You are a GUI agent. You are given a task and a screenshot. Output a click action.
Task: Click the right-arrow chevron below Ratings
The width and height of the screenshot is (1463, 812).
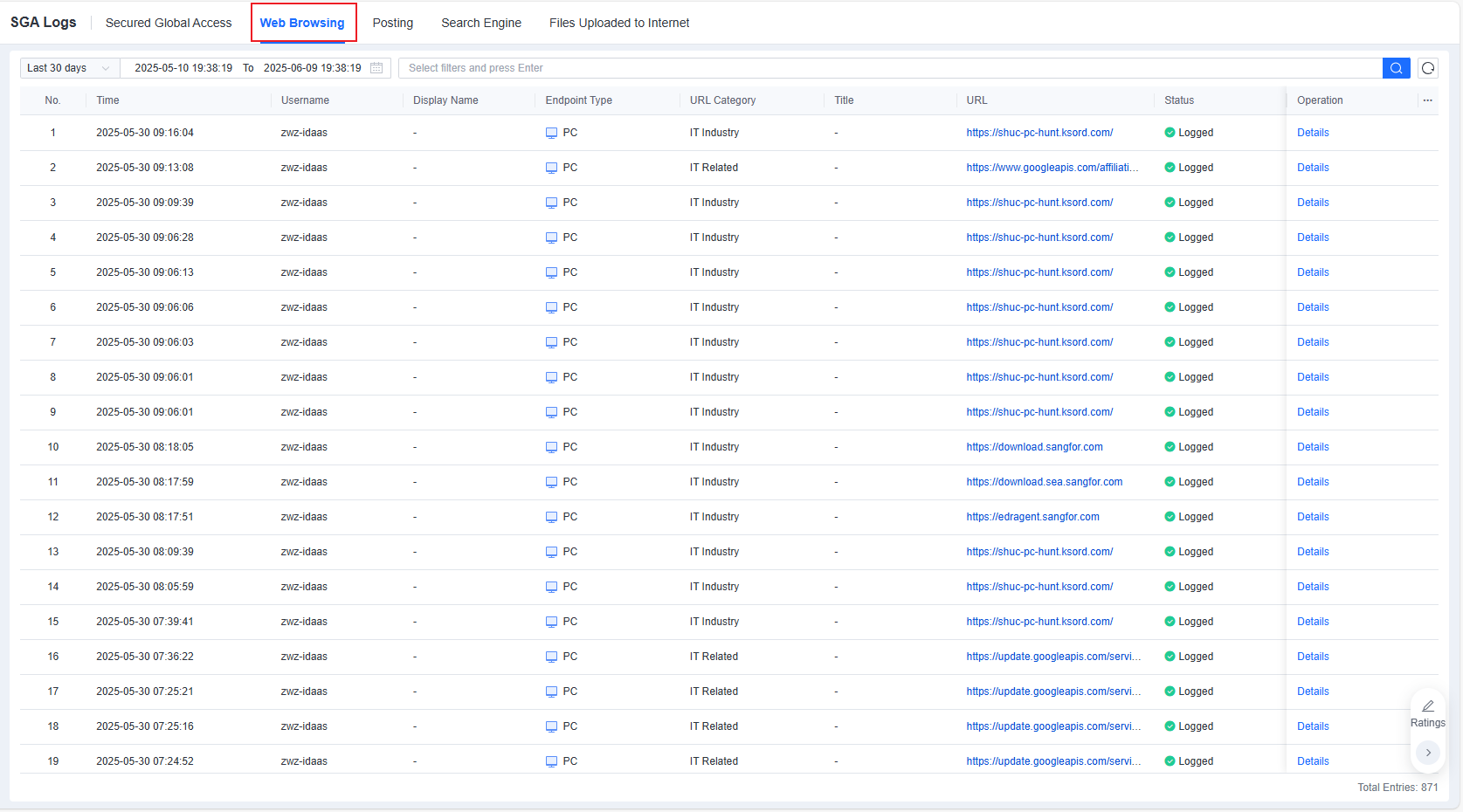pyautogui.click(x=1428, y=752)
